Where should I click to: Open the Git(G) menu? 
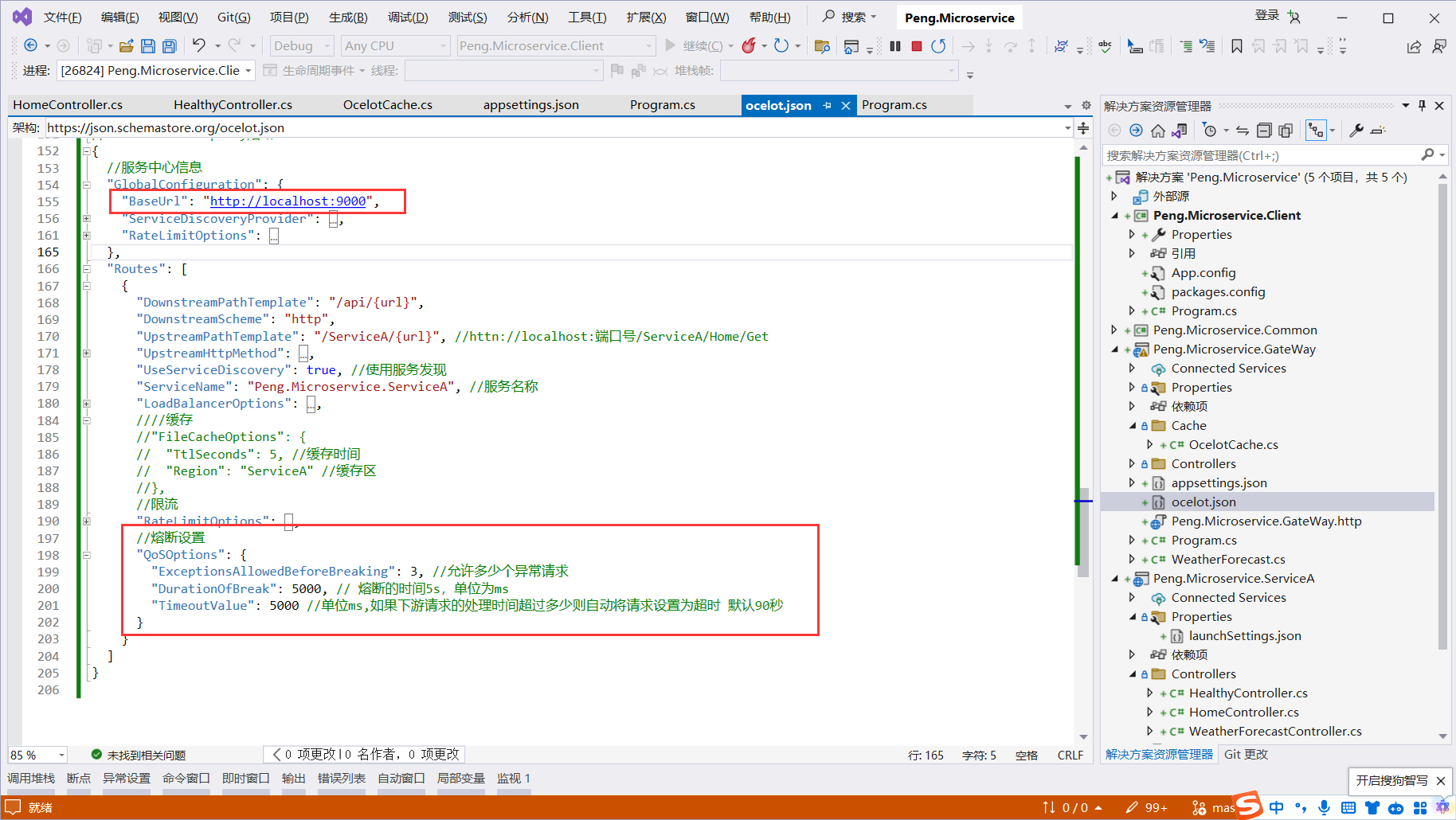pyautogui.click(x=234, y=18)
